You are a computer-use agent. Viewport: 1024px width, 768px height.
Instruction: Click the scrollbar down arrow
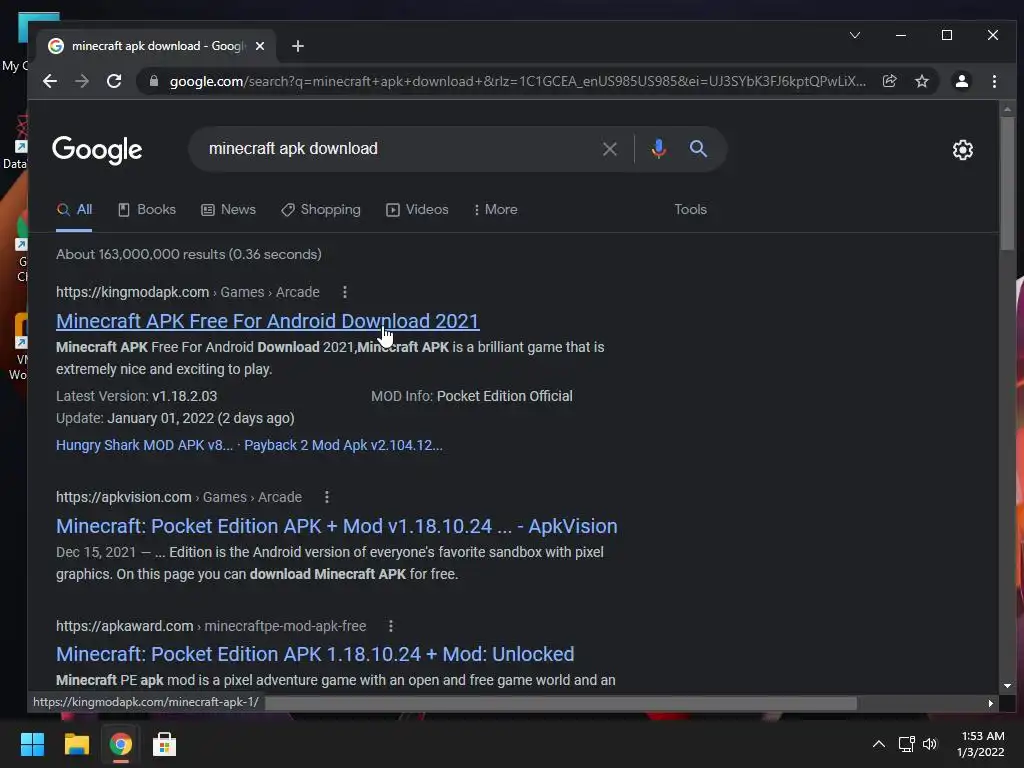pos(1007,686)
